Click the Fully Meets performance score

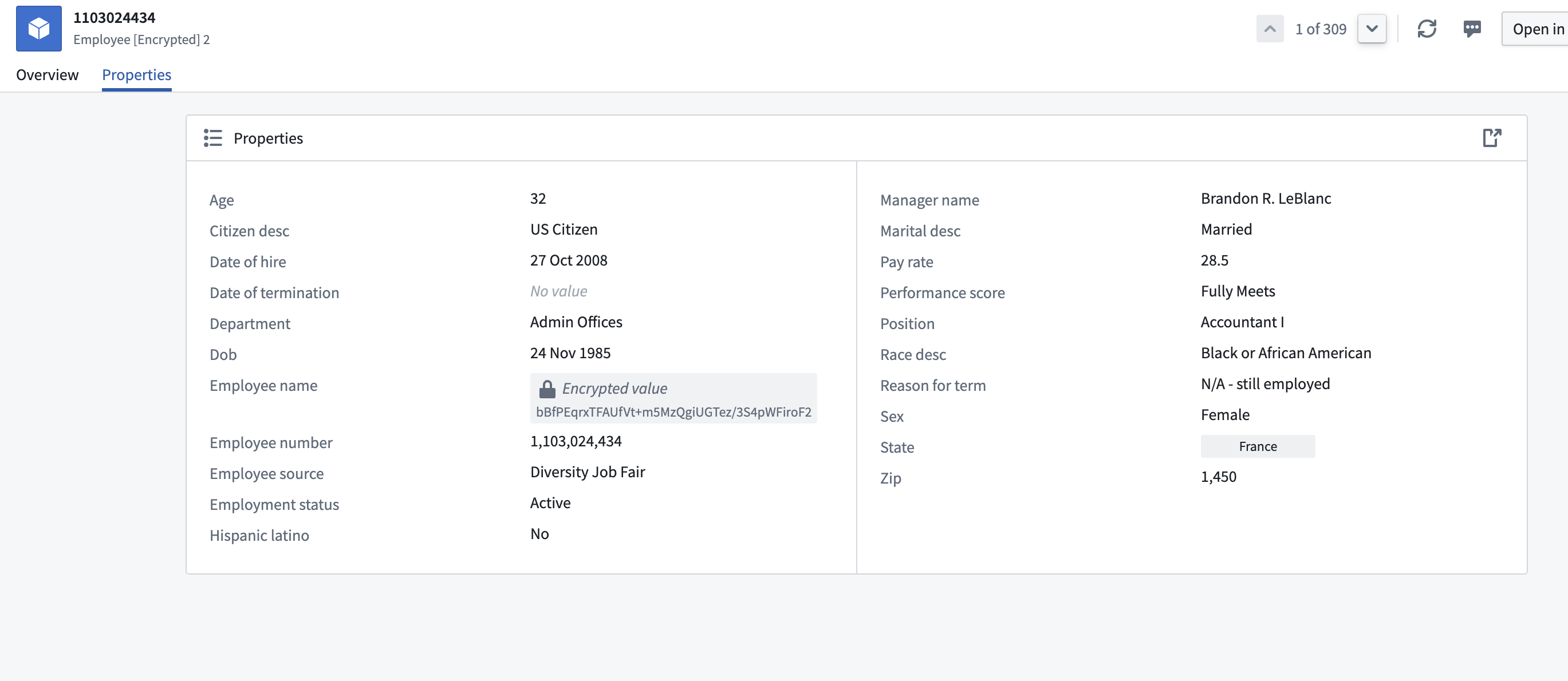tap(1238, 291)
